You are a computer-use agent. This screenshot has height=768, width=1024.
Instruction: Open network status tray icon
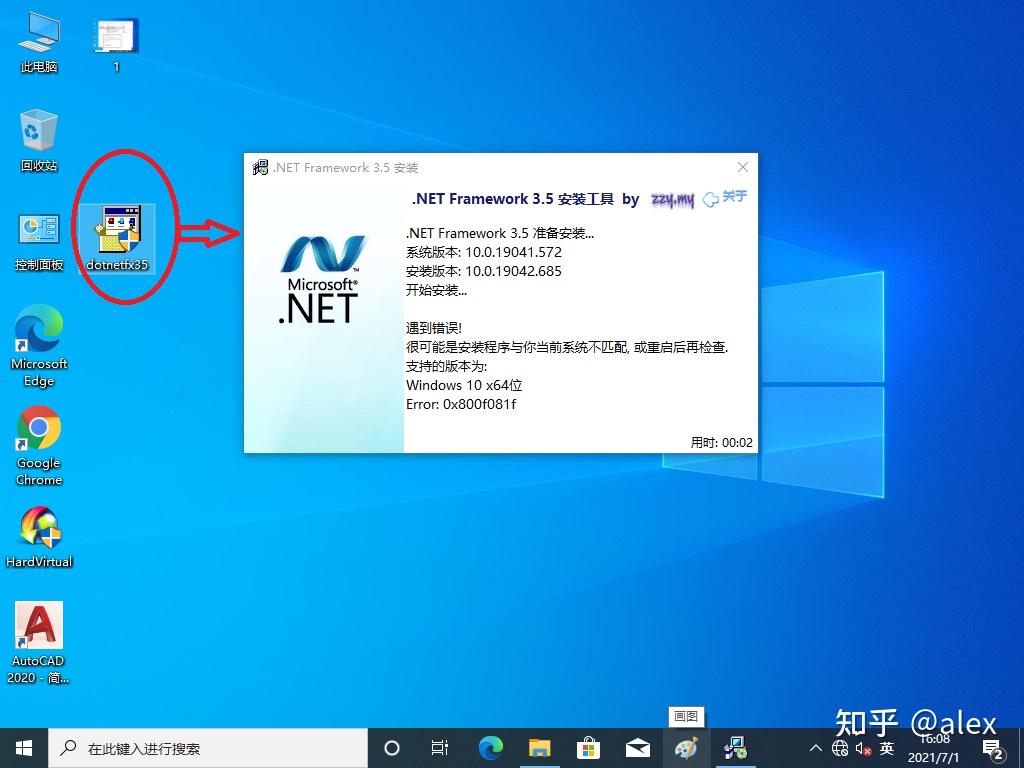(x=840, y=748)
